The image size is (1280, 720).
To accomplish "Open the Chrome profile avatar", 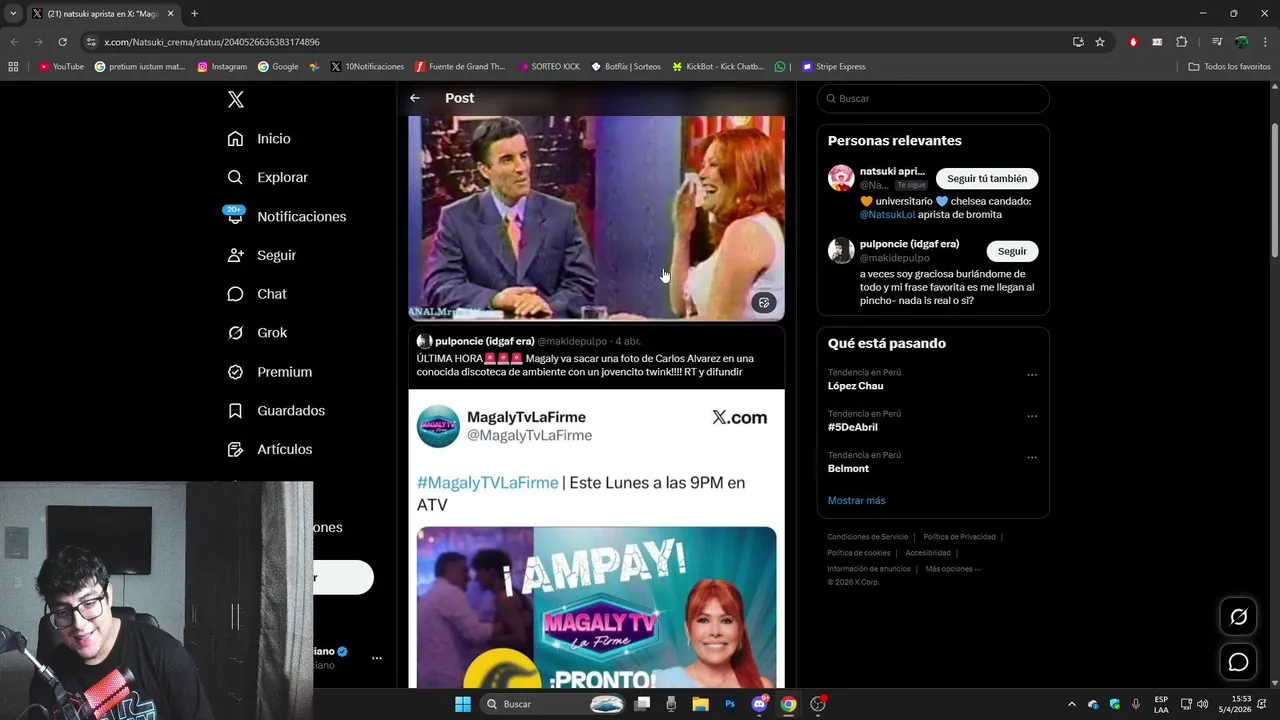I will [1241, 42].
